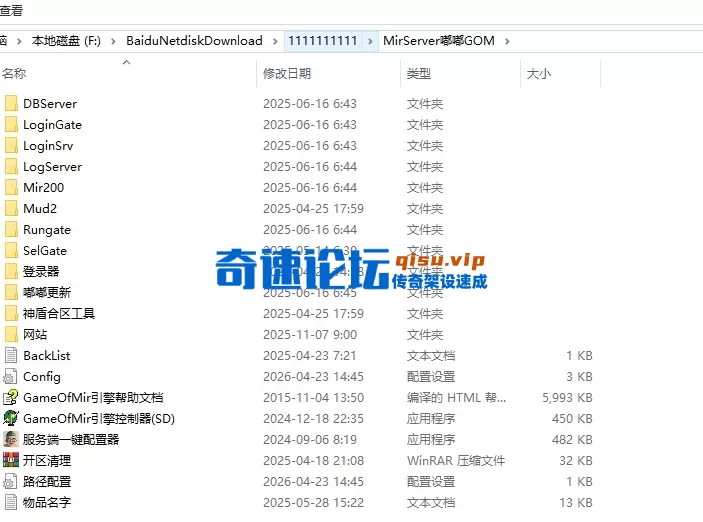This screenshot has height=522, width=703.
Task: Expand breadcrumb arrow before 本地磁盘 (F:)
Action: pyautogui.click(x=19, y=41)
